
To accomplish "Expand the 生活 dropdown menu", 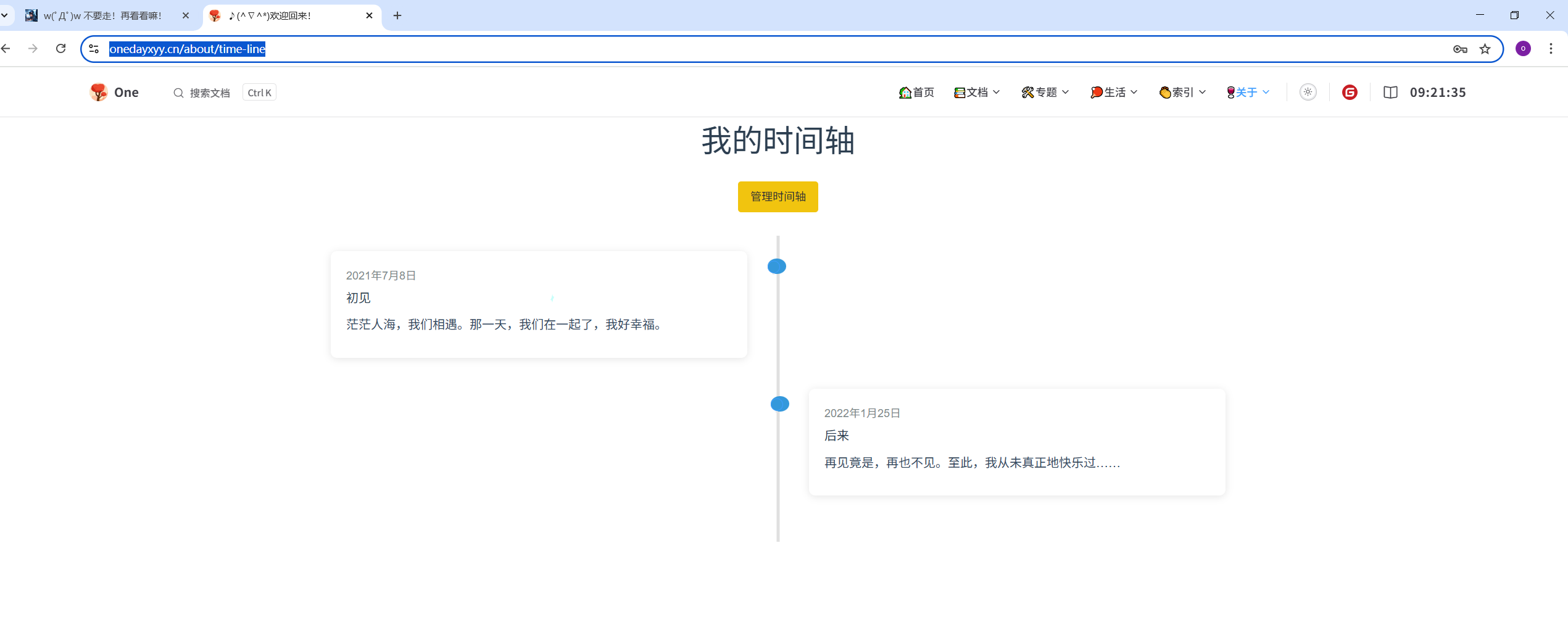I will pos(1114,93).
